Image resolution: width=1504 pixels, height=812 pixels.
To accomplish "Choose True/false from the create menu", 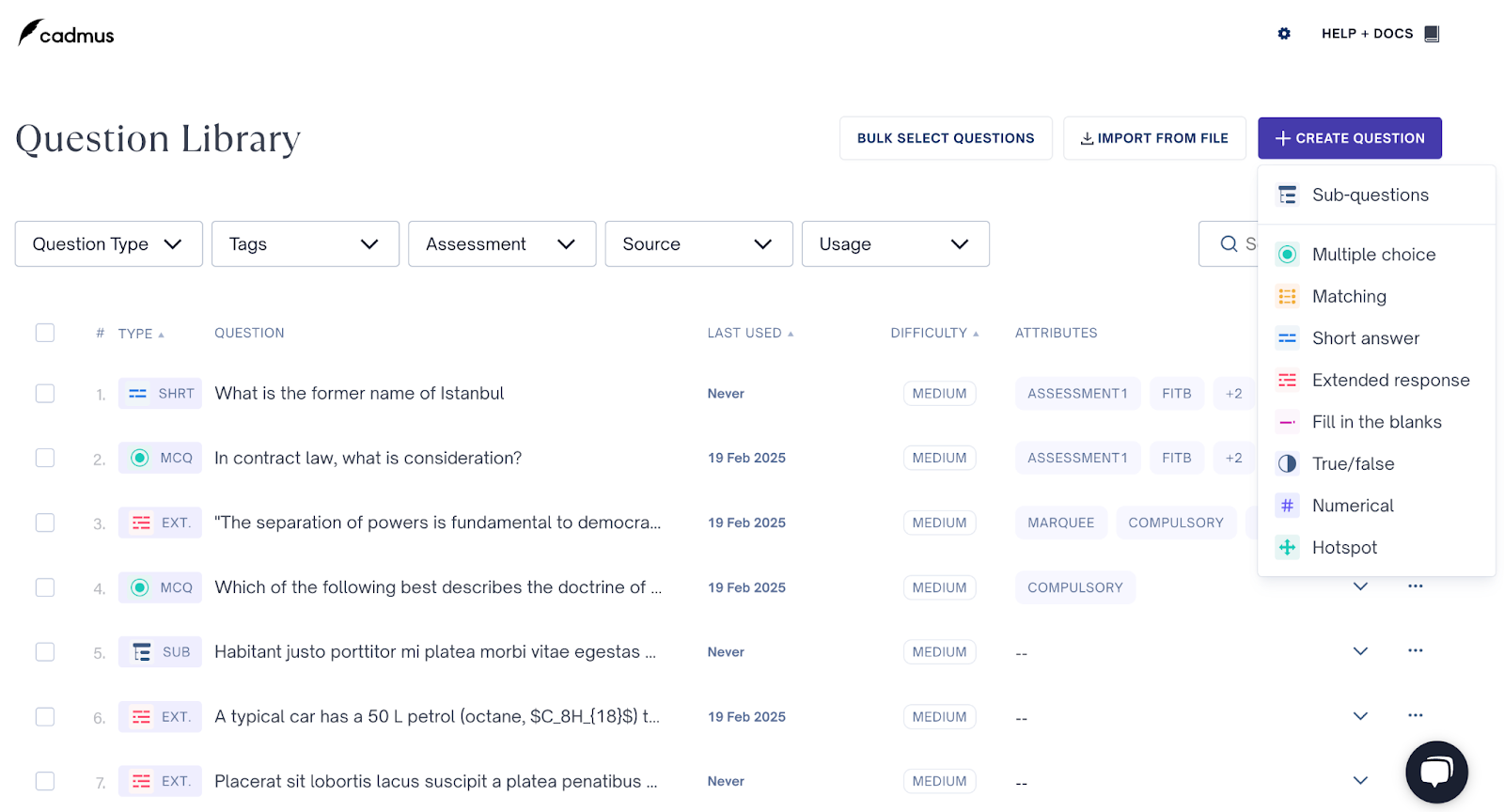I will (x=1376, y=463).
